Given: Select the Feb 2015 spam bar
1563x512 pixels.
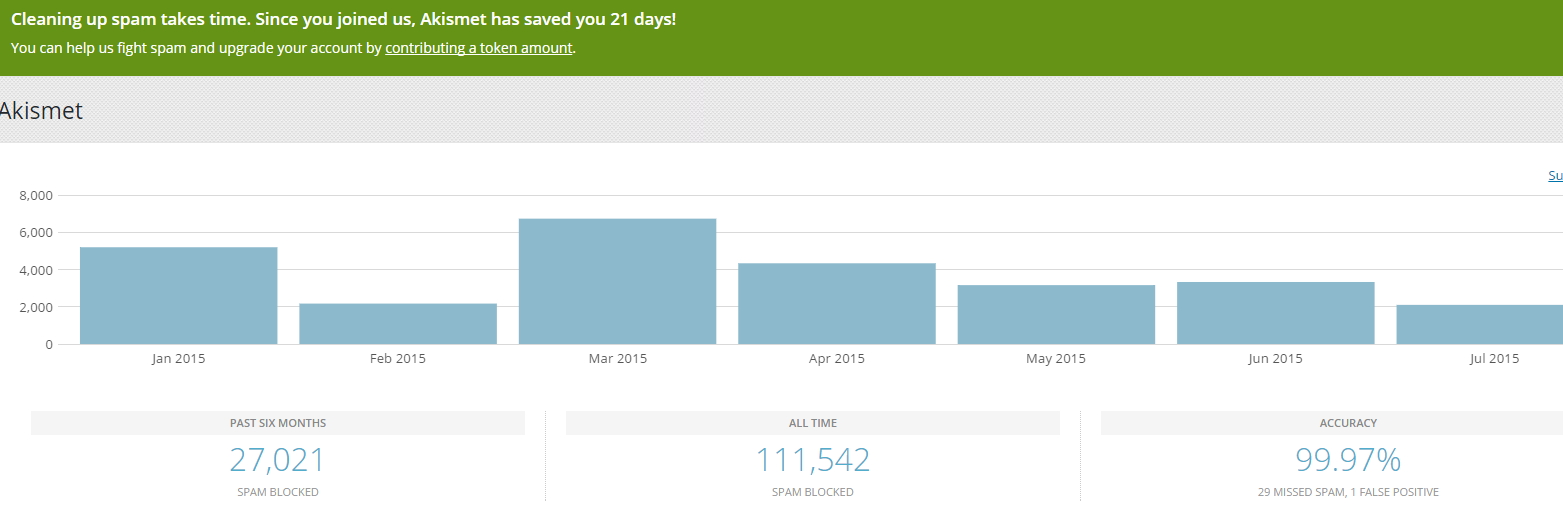Looking at the screenshot, I should [398, 324].
